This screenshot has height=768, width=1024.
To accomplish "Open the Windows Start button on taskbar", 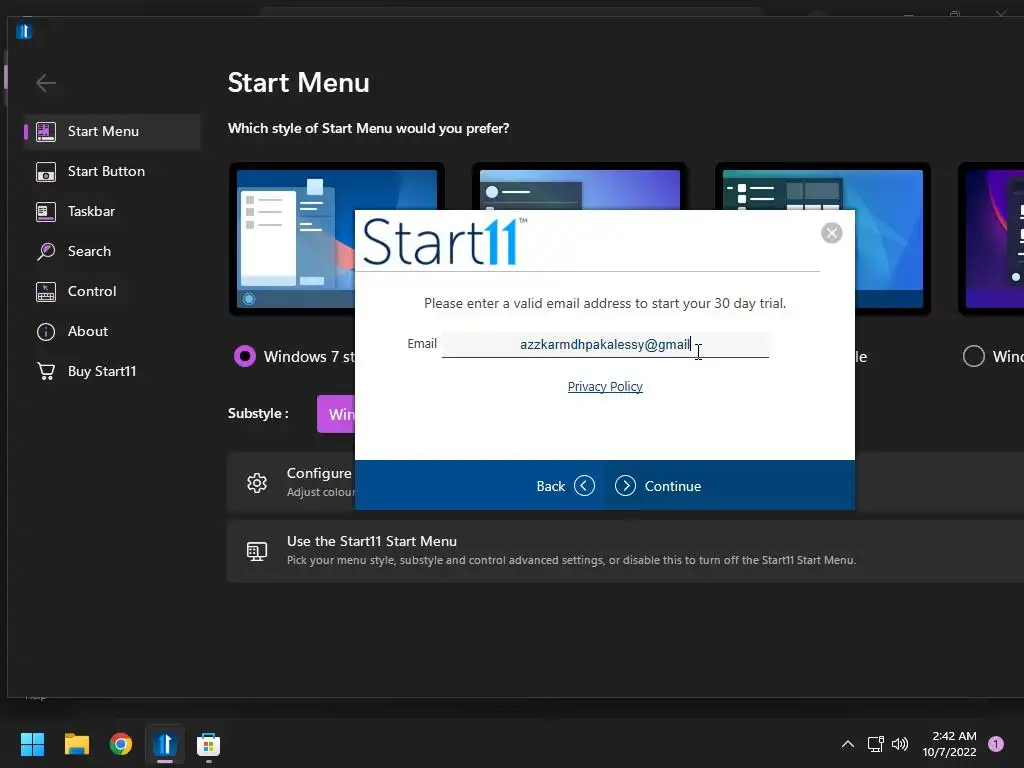I will tap(32, 744).
